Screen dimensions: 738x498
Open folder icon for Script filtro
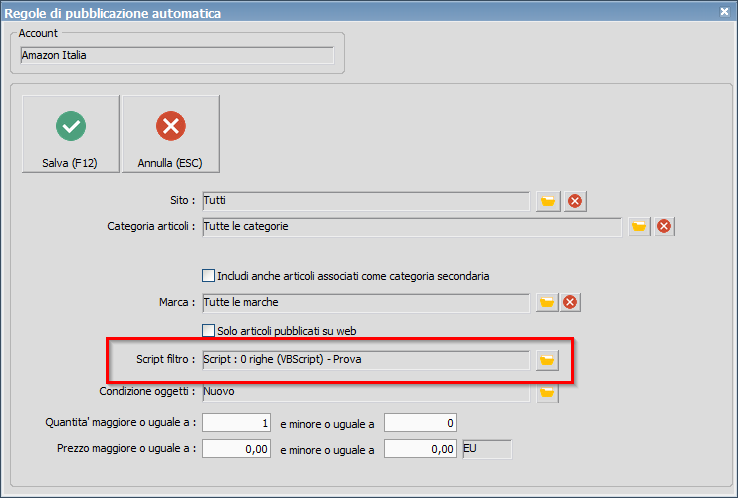click(547, 361)
